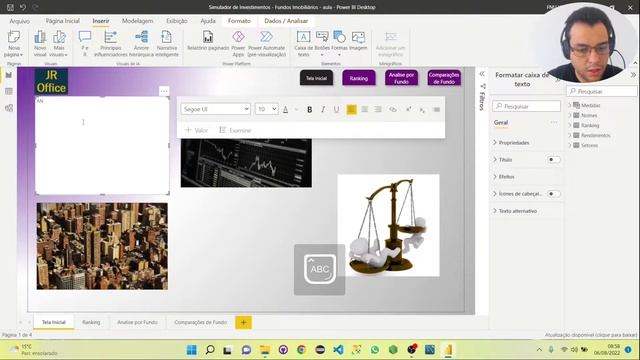Collapse the Filtros pane chevron

click(x=482, y=74)
